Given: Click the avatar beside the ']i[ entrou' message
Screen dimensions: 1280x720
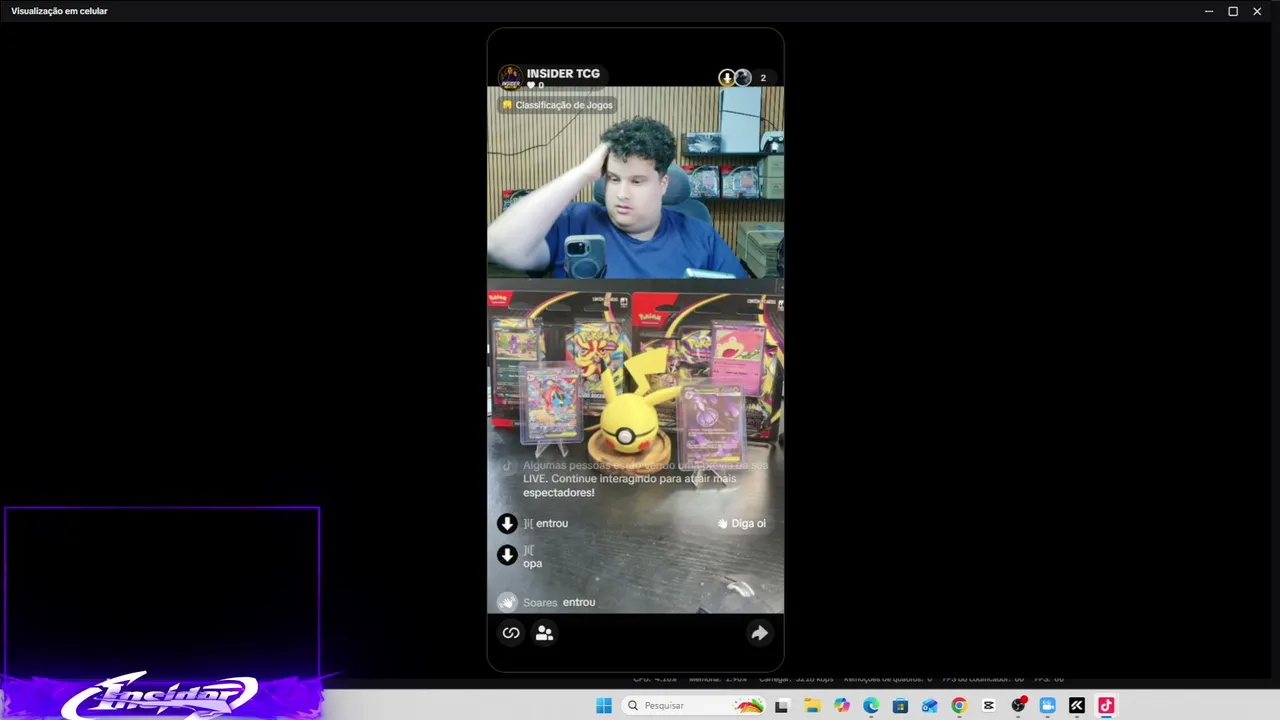Looking at the screenshot, I should 507,523.
